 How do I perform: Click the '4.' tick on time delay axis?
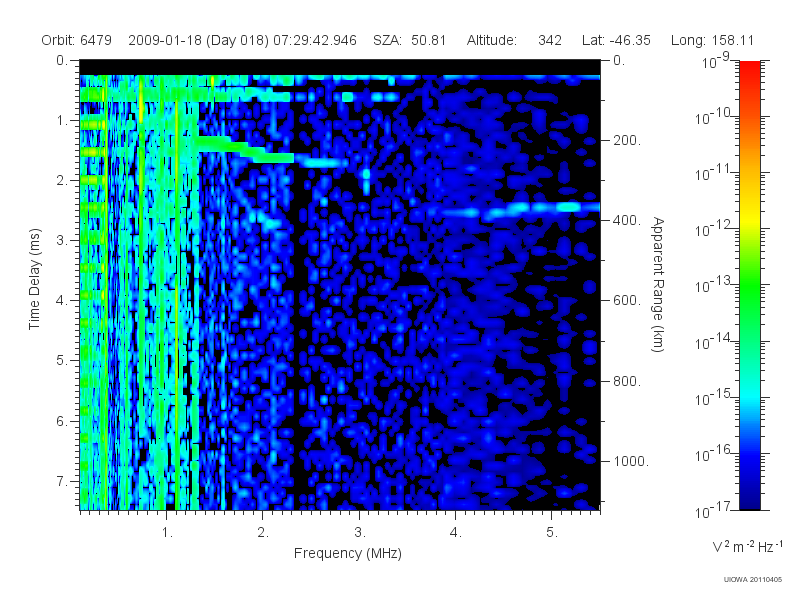pyautogui.click(x=62, y=301)
